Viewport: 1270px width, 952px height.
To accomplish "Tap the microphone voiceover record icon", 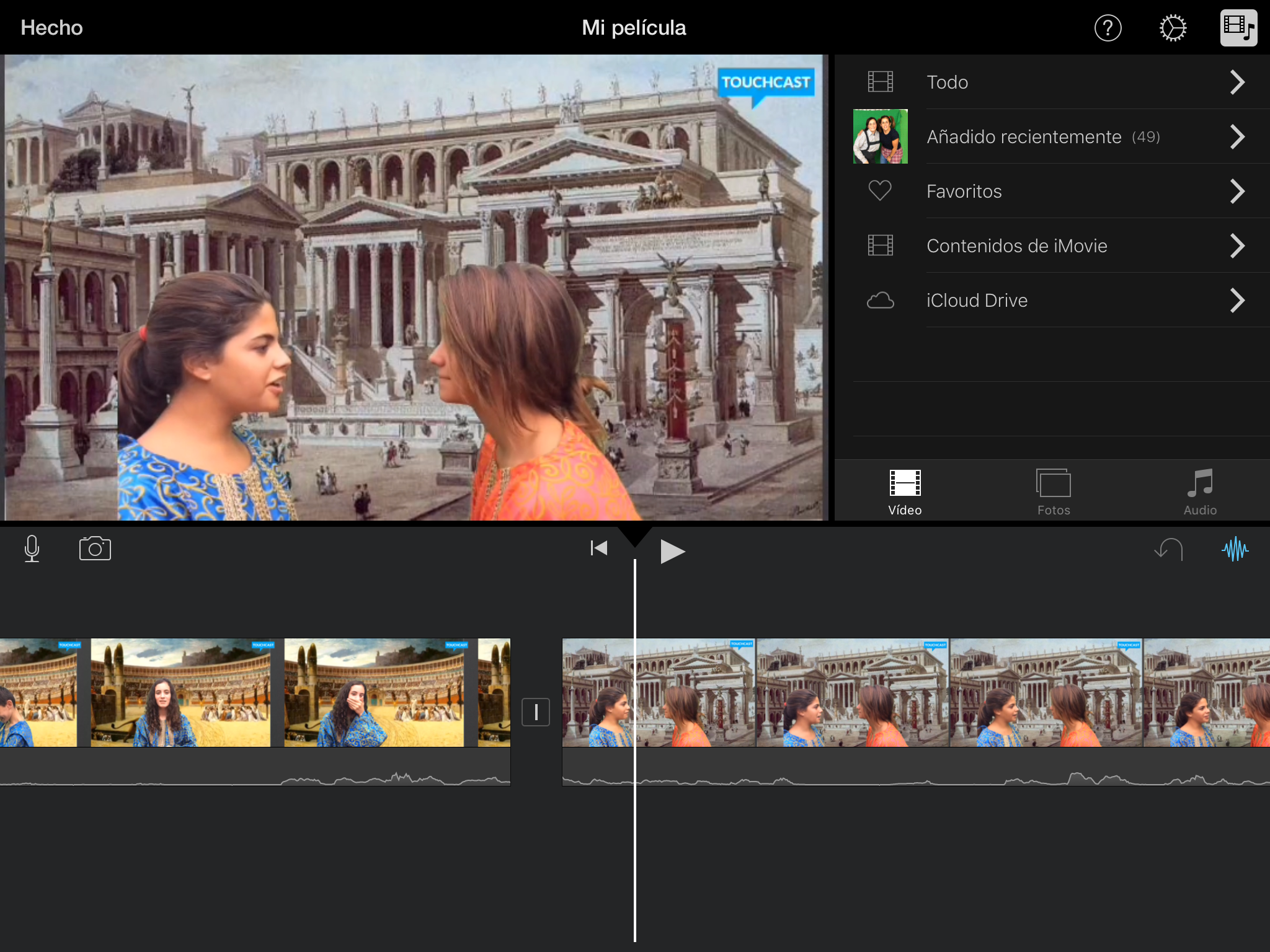I will (32, 549).
